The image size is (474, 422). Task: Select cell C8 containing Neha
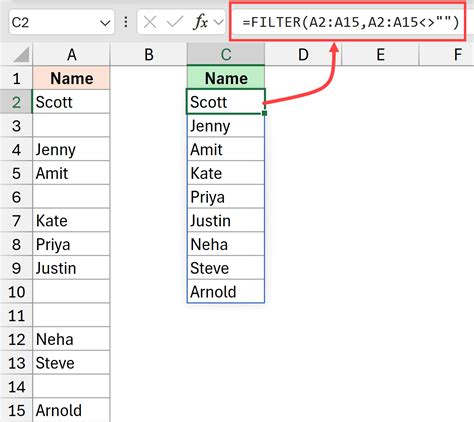(226, 244)
